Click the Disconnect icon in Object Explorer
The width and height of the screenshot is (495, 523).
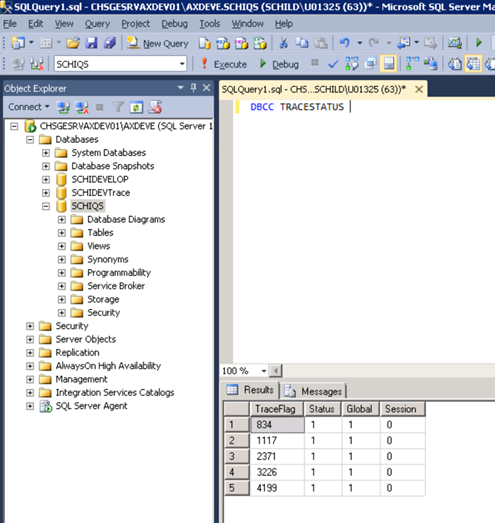[x=82, y=107]
